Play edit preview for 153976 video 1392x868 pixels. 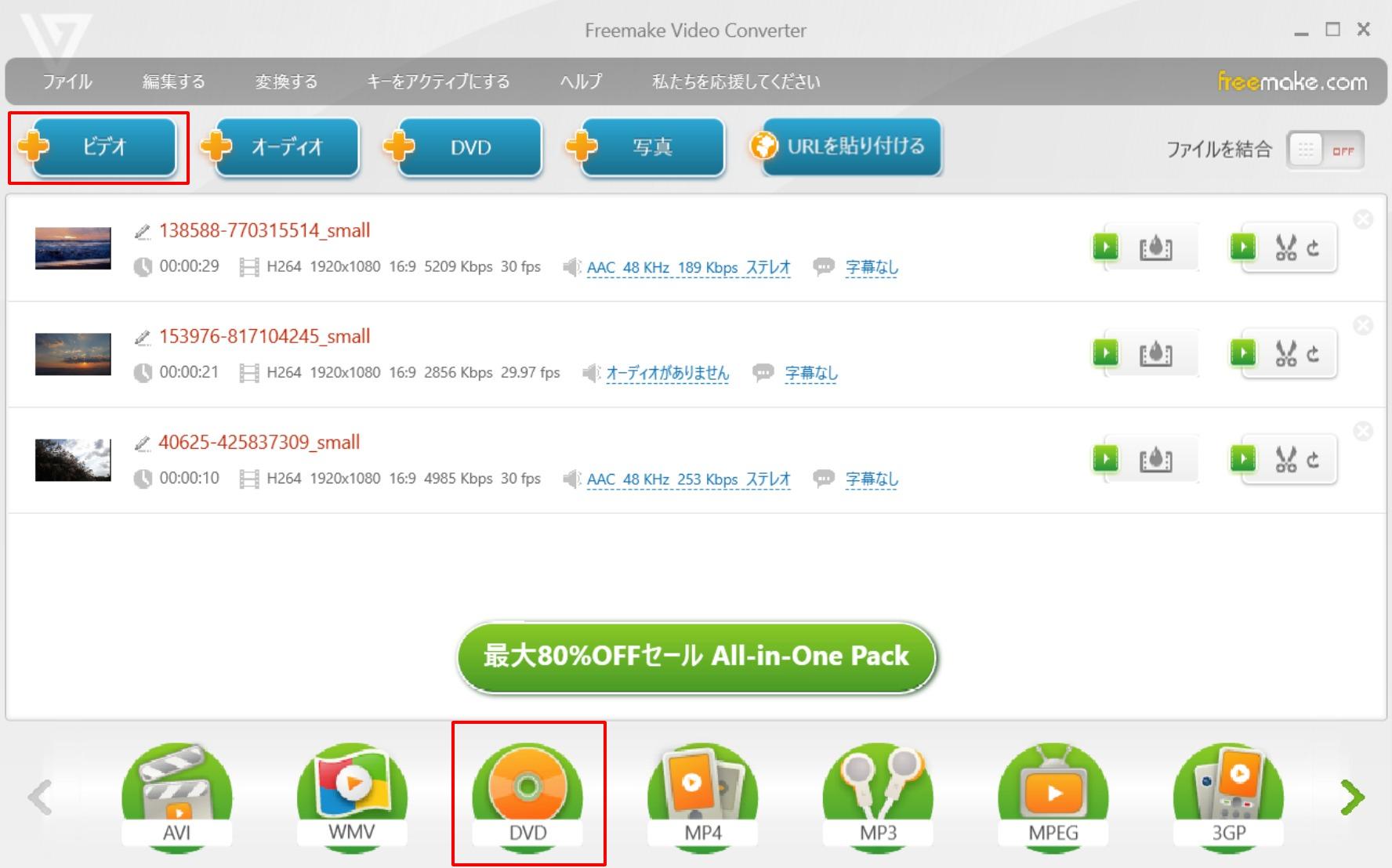[x=1243, y=353]
